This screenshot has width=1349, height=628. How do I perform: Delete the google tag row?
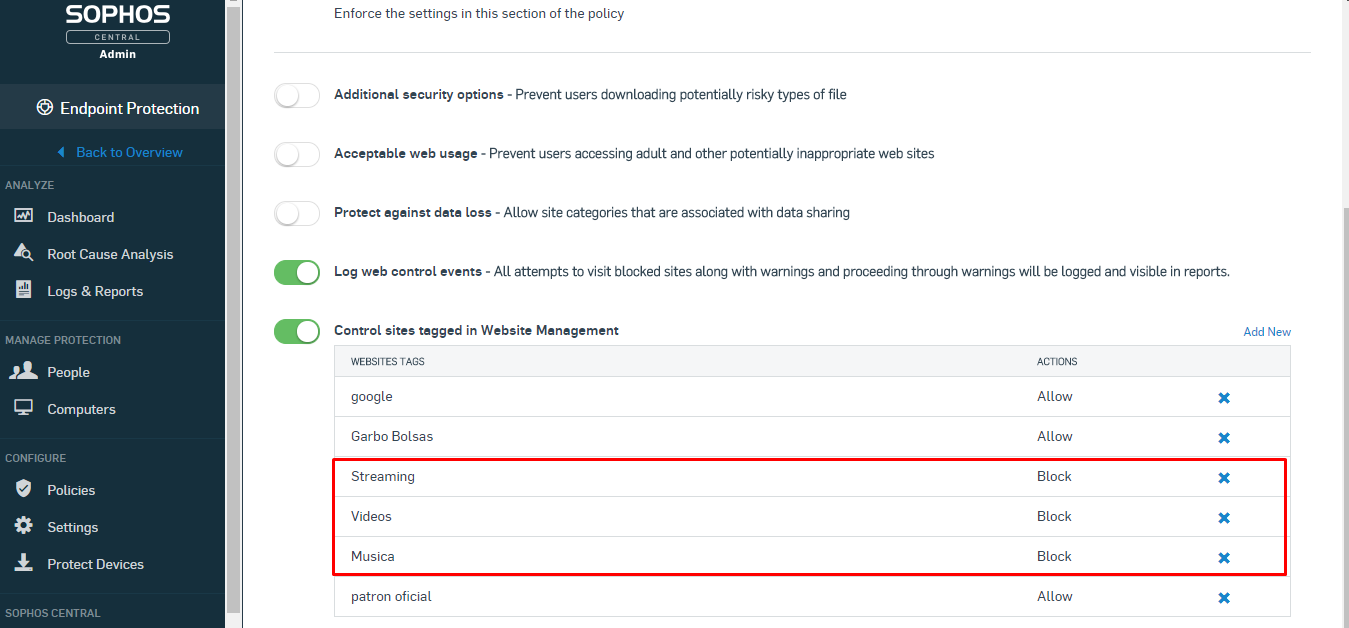coord(1223,398)
